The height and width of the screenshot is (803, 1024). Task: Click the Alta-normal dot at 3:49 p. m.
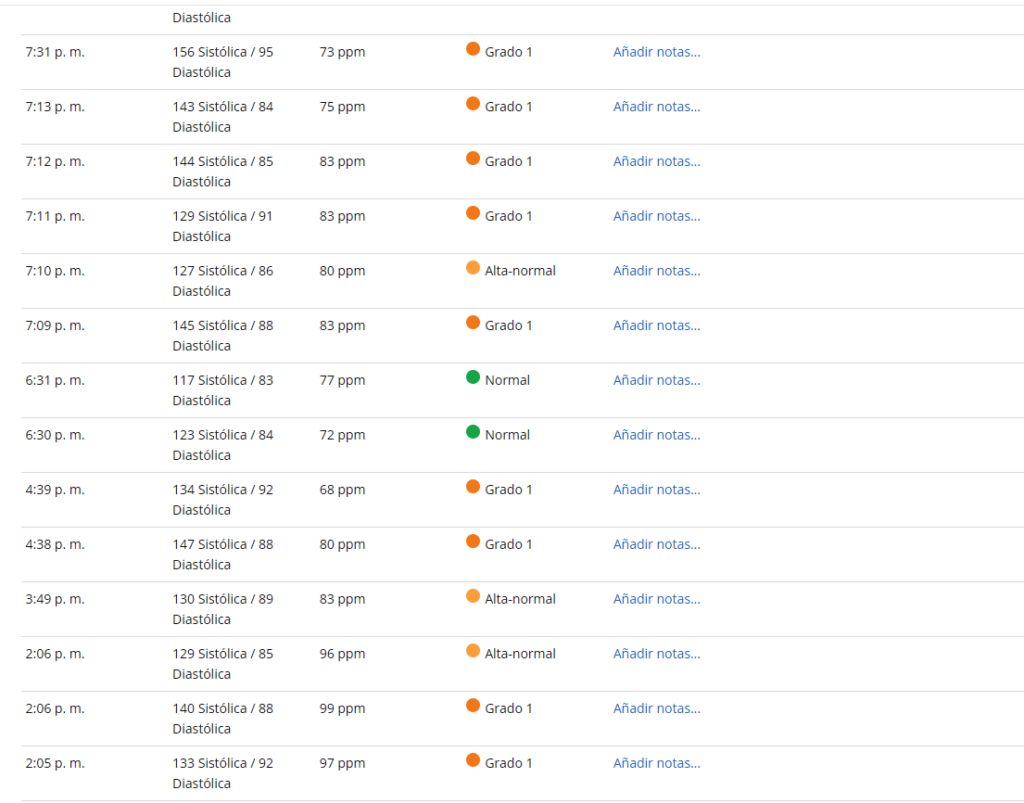pyautogui.click(x=473, y=596)
